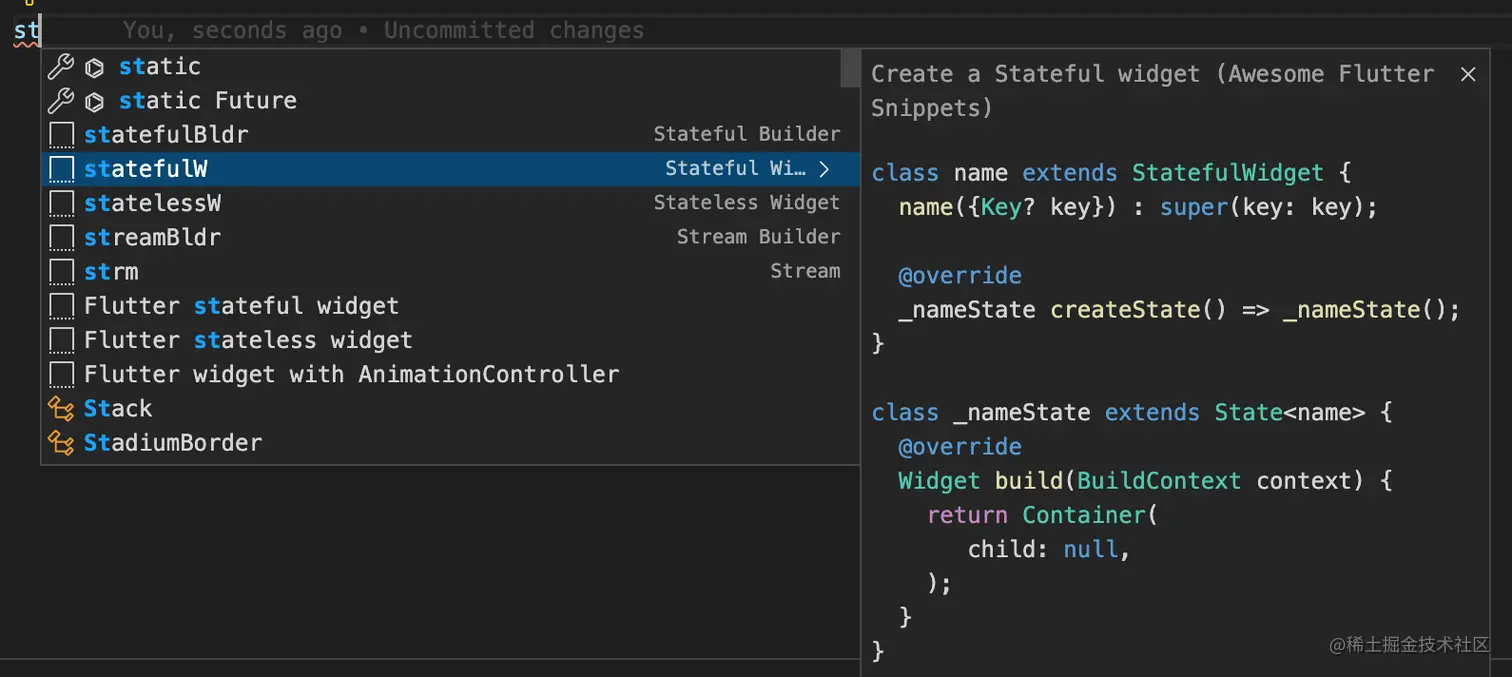The width and height of the screenshot is (1512, 677).
Task: Click "You, seconds ago" blame annotation
Action: [232, 30]
